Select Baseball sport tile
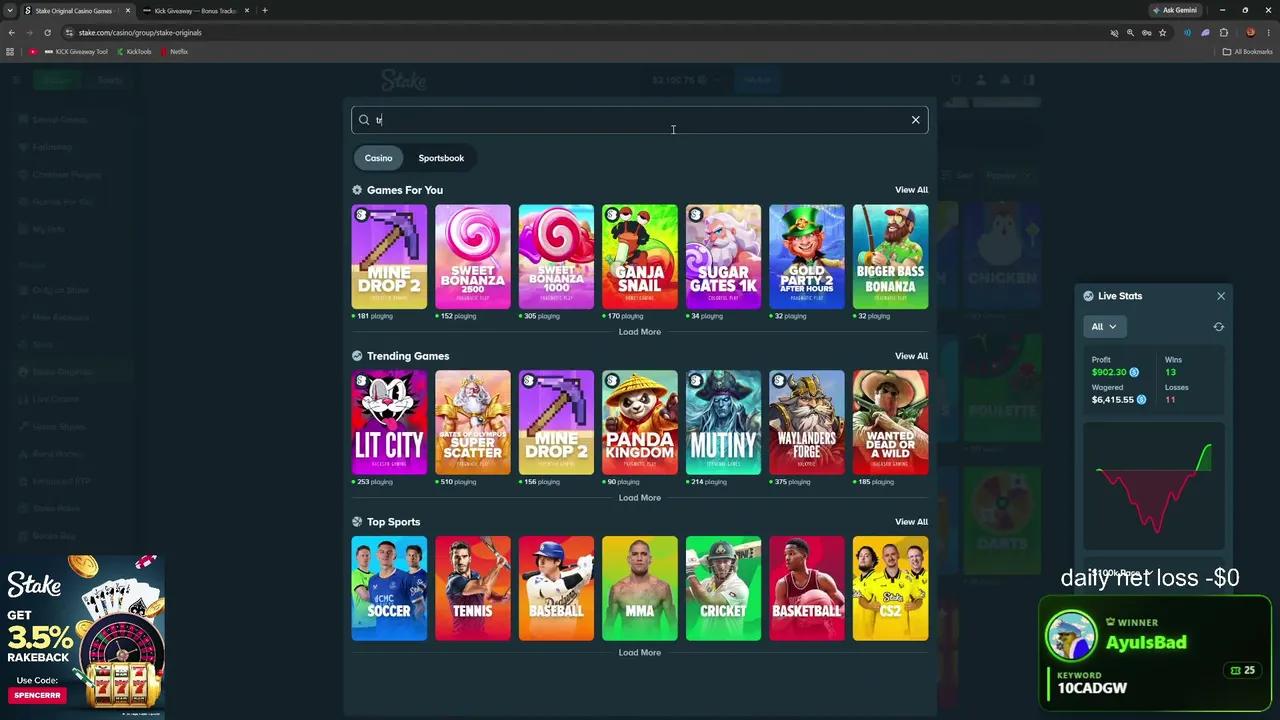 click(556, 588)
